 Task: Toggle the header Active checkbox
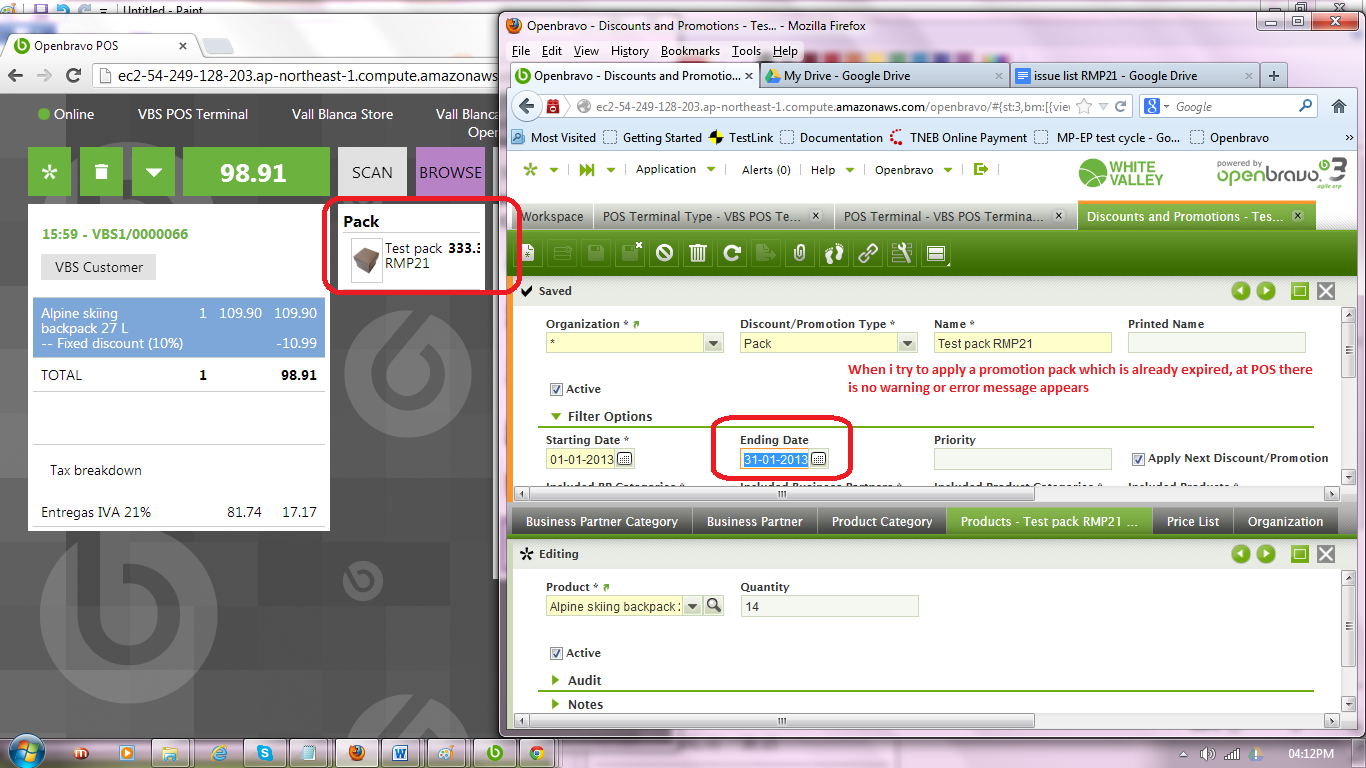click(556, 389)
